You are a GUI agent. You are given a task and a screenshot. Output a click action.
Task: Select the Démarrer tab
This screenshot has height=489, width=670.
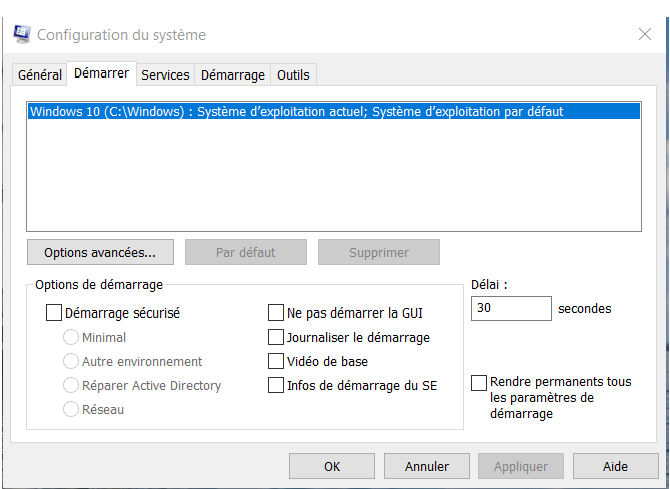coord(101,74)
